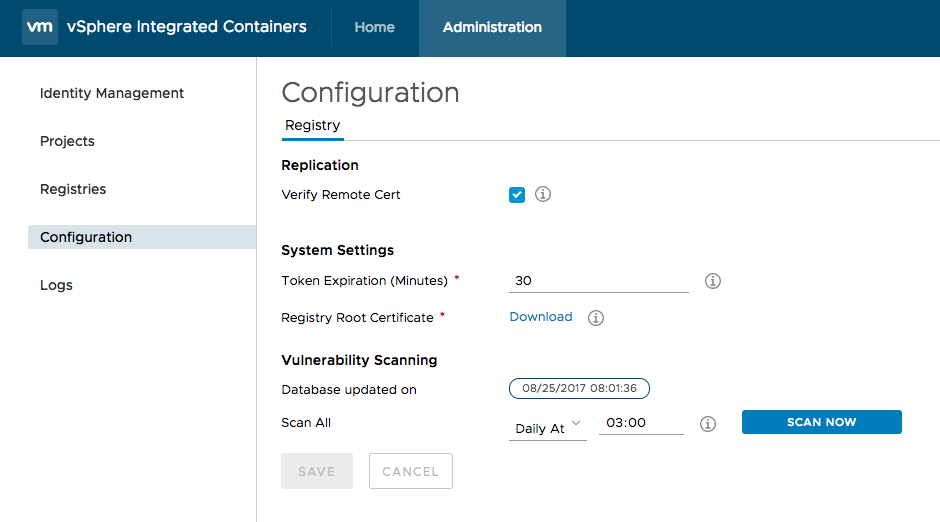
Task: Click the Replication section heading
Action: pyautogui.click(x=320, y=165)
